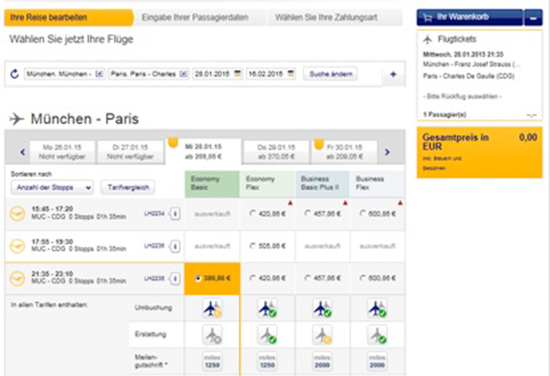Click the refresh search icon

(x=14, y=74)
